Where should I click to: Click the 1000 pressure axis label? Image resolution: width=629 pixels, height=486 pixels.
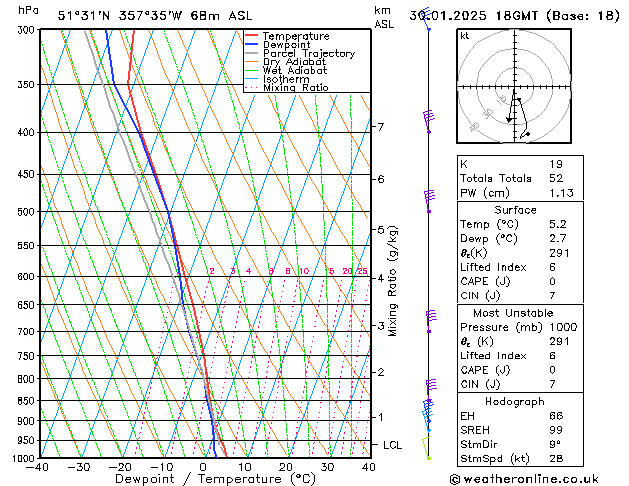[x=25, y=458]
